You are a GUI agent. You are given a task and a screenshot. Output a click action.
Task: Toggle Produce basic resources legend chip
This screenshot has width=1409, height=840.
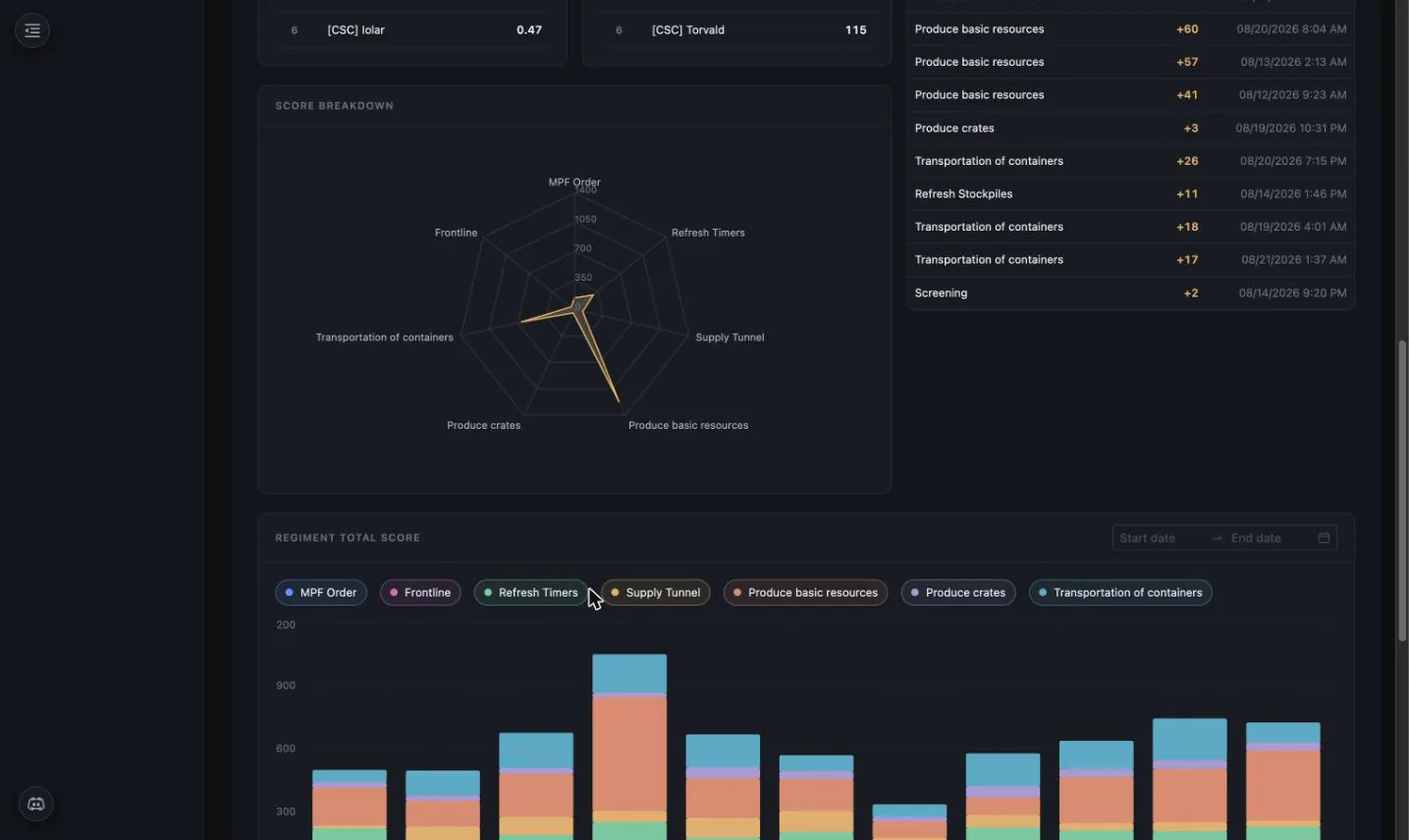(805, 593)
